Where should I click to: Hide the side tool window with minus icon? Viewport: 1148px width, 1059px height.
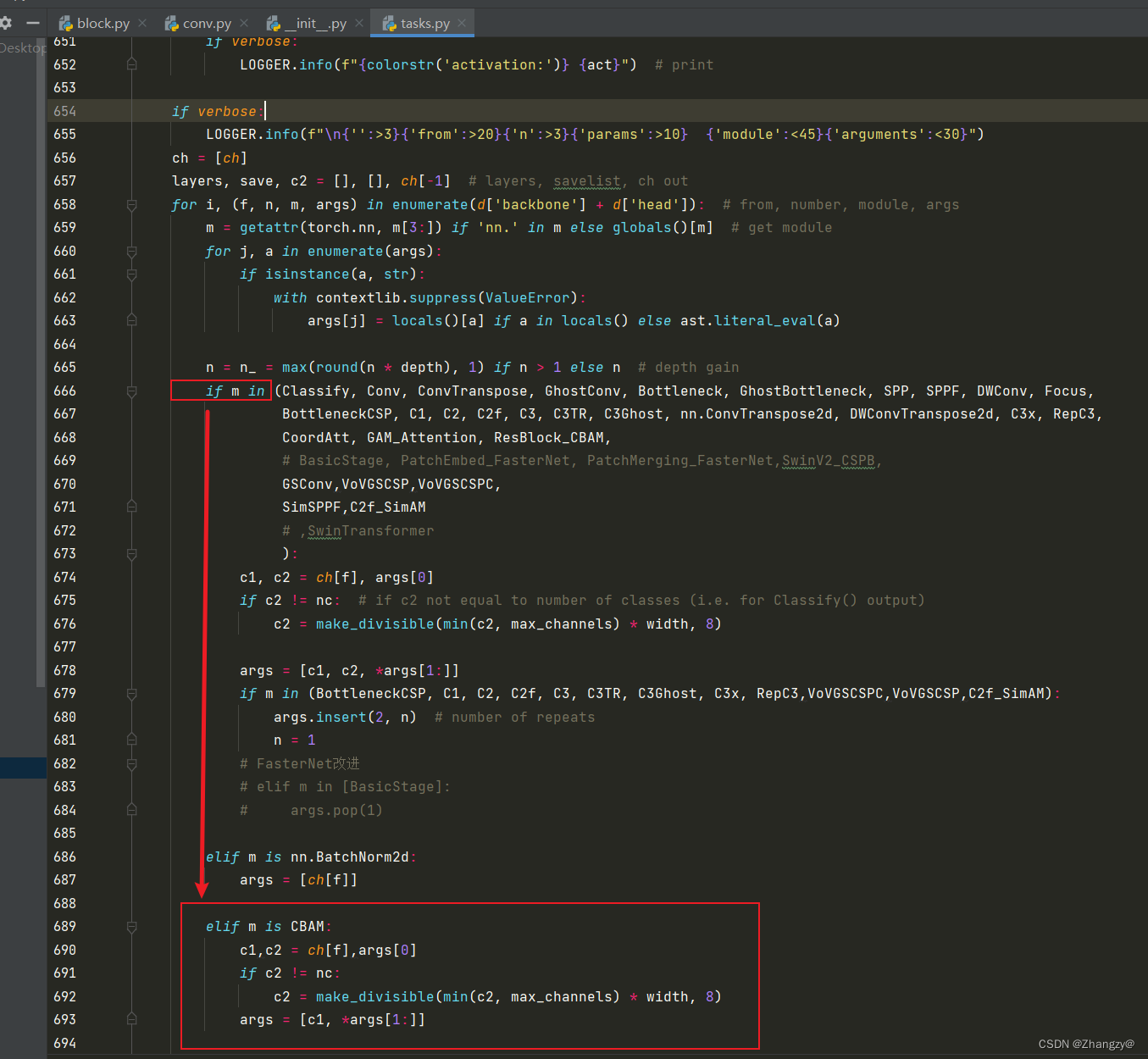pyautogui.click(x=33, y=23)
